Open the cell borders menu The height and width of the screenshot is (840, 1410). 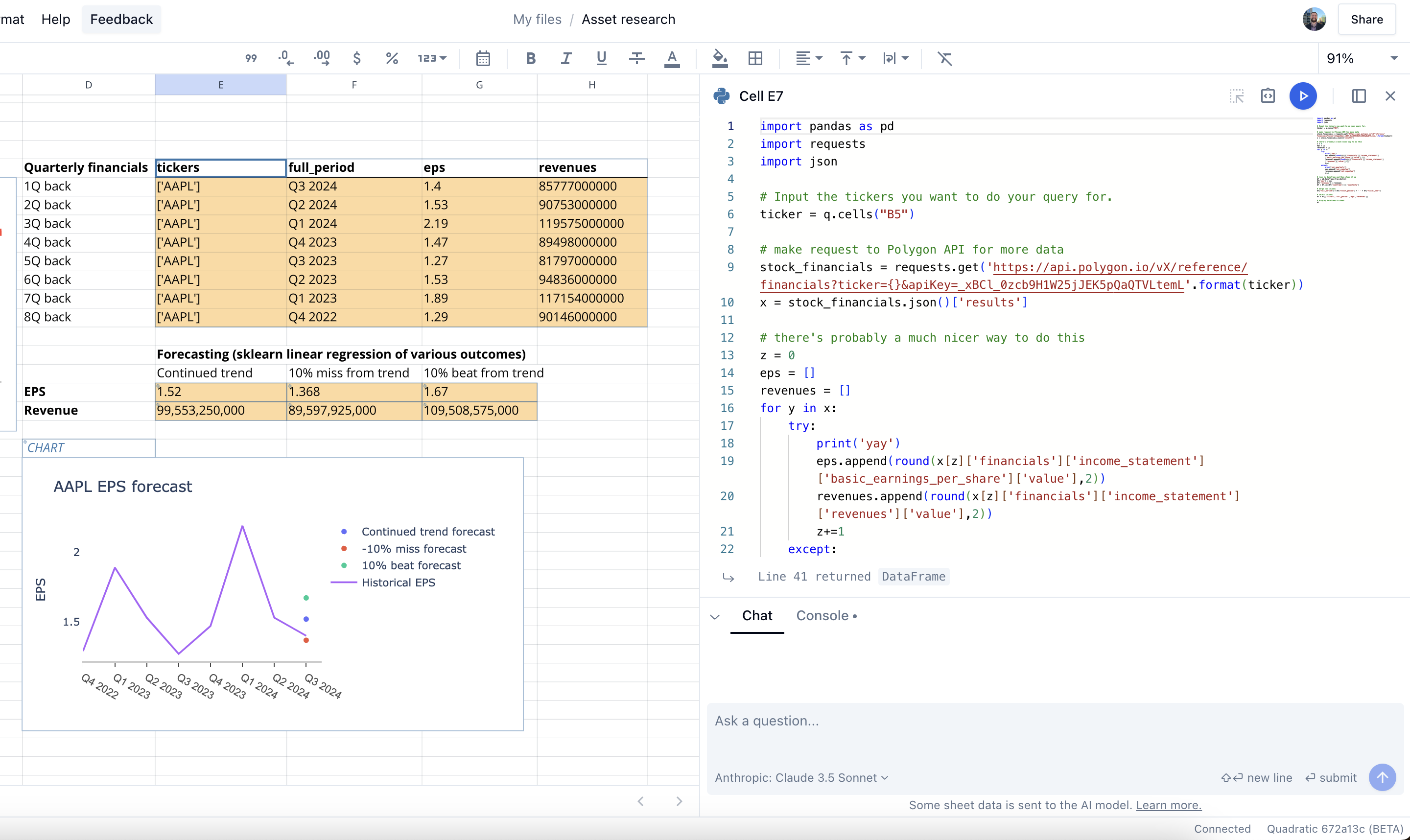click(755, 58)
